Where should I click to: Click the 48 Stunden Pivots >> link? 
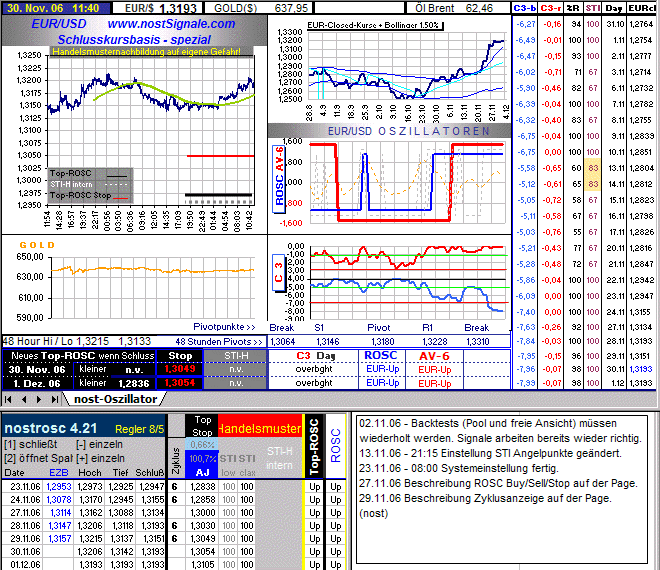click(219, 341)
